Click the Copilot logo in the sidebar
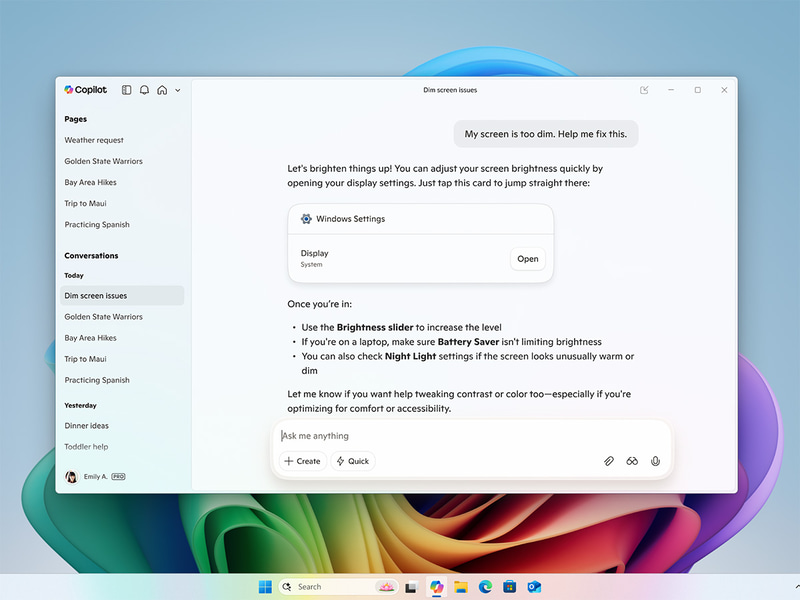This screenshot has height=600, width=800. pos(85,90)
